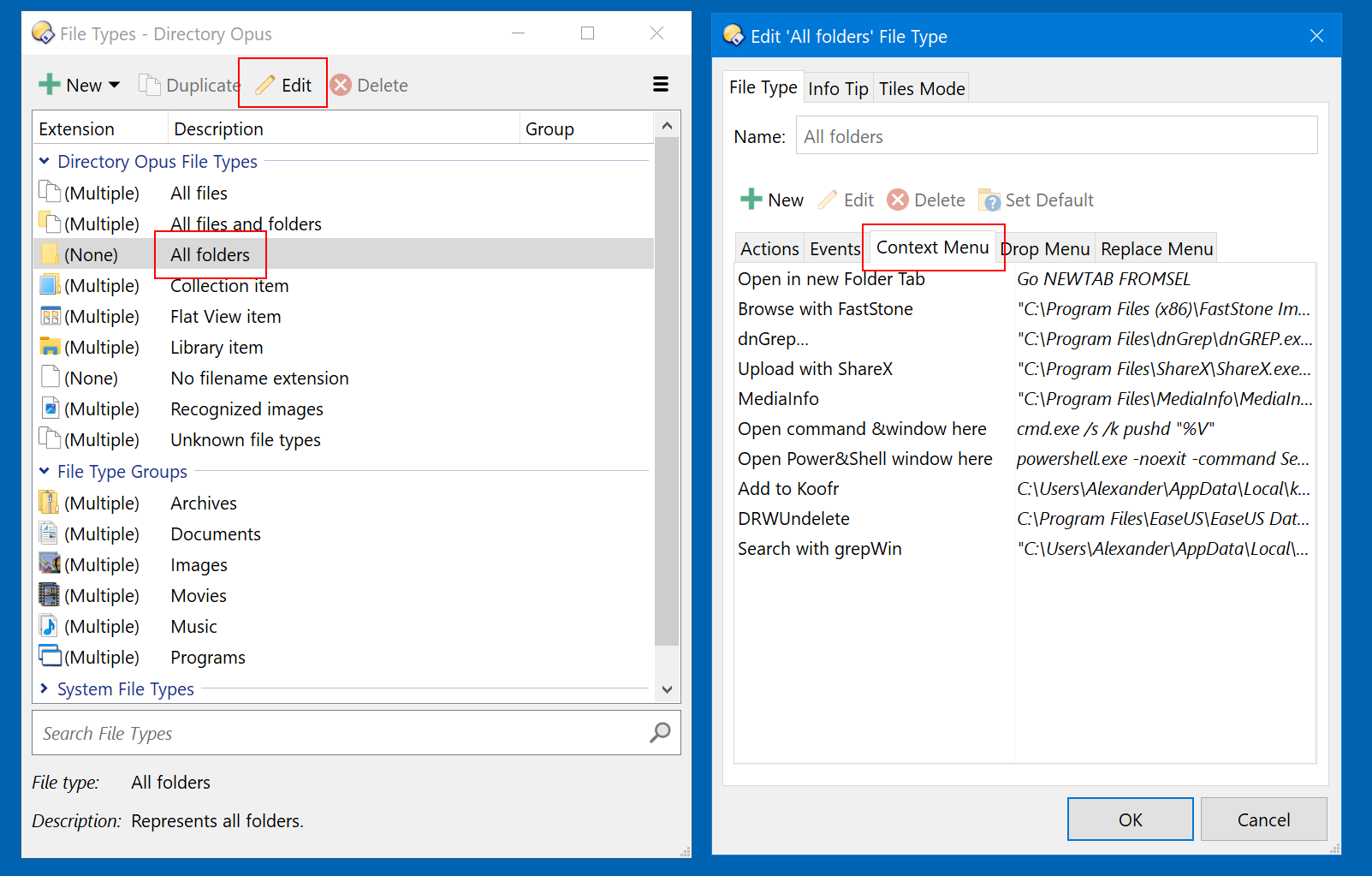Switch to the Info Tip tab
Image resolution: width=1372 pixels, height=876 pixels.
(x=838, y=88)
